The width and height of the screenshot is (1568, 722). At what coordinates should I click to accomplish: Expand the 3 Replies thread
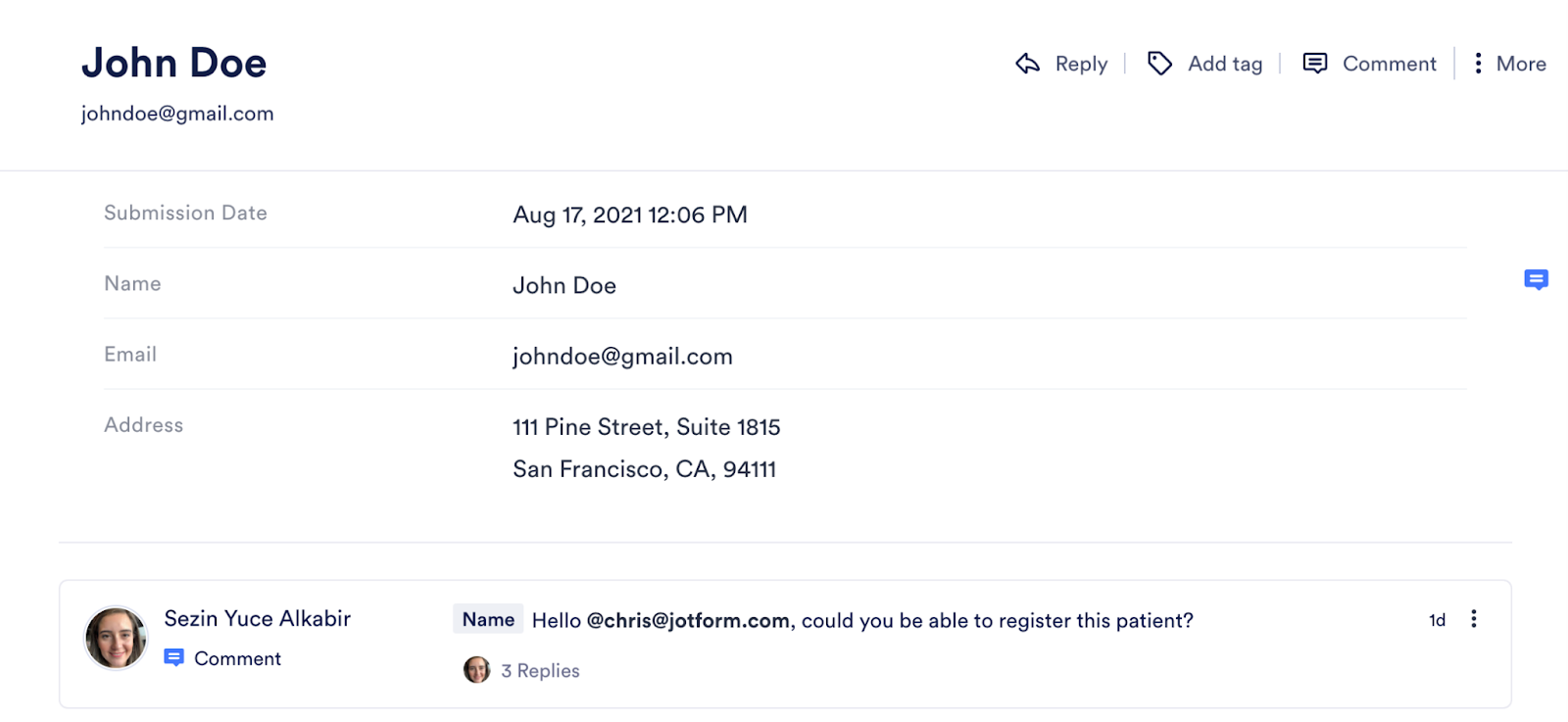540,671
